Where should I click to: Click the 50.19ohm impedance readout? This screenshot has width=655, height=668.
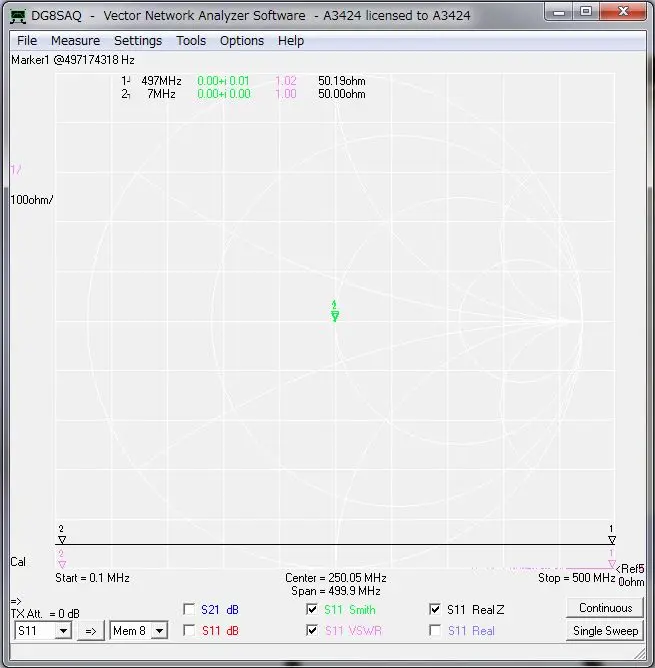pos(342,81)
